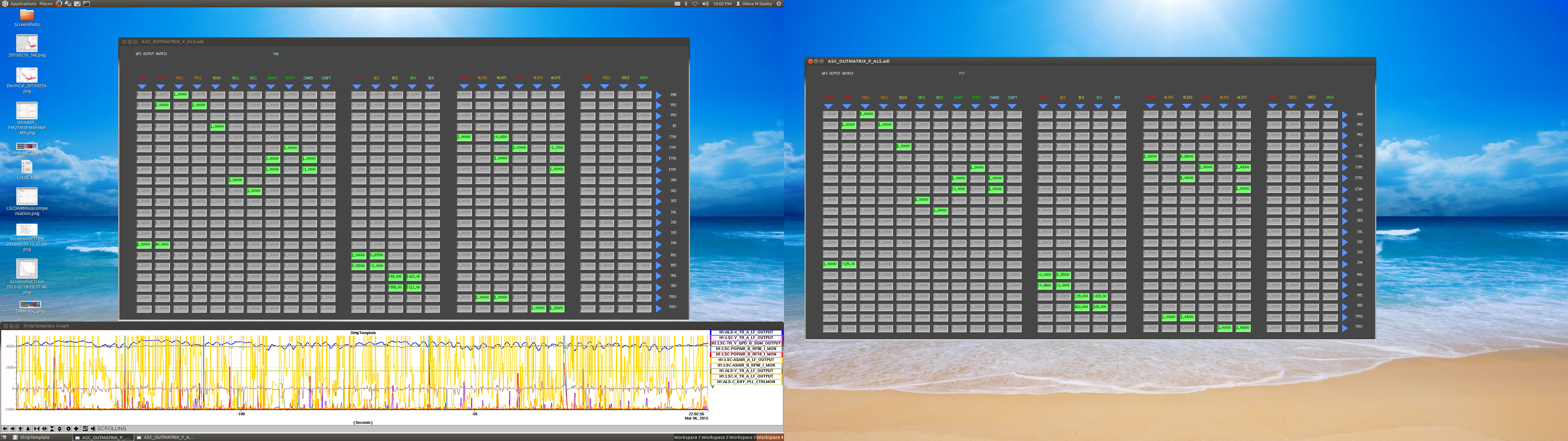The image size is (1568, 441).
Task: Click the refresh graph icon in StripTemplate toolbar
Action: click(85, 429)
